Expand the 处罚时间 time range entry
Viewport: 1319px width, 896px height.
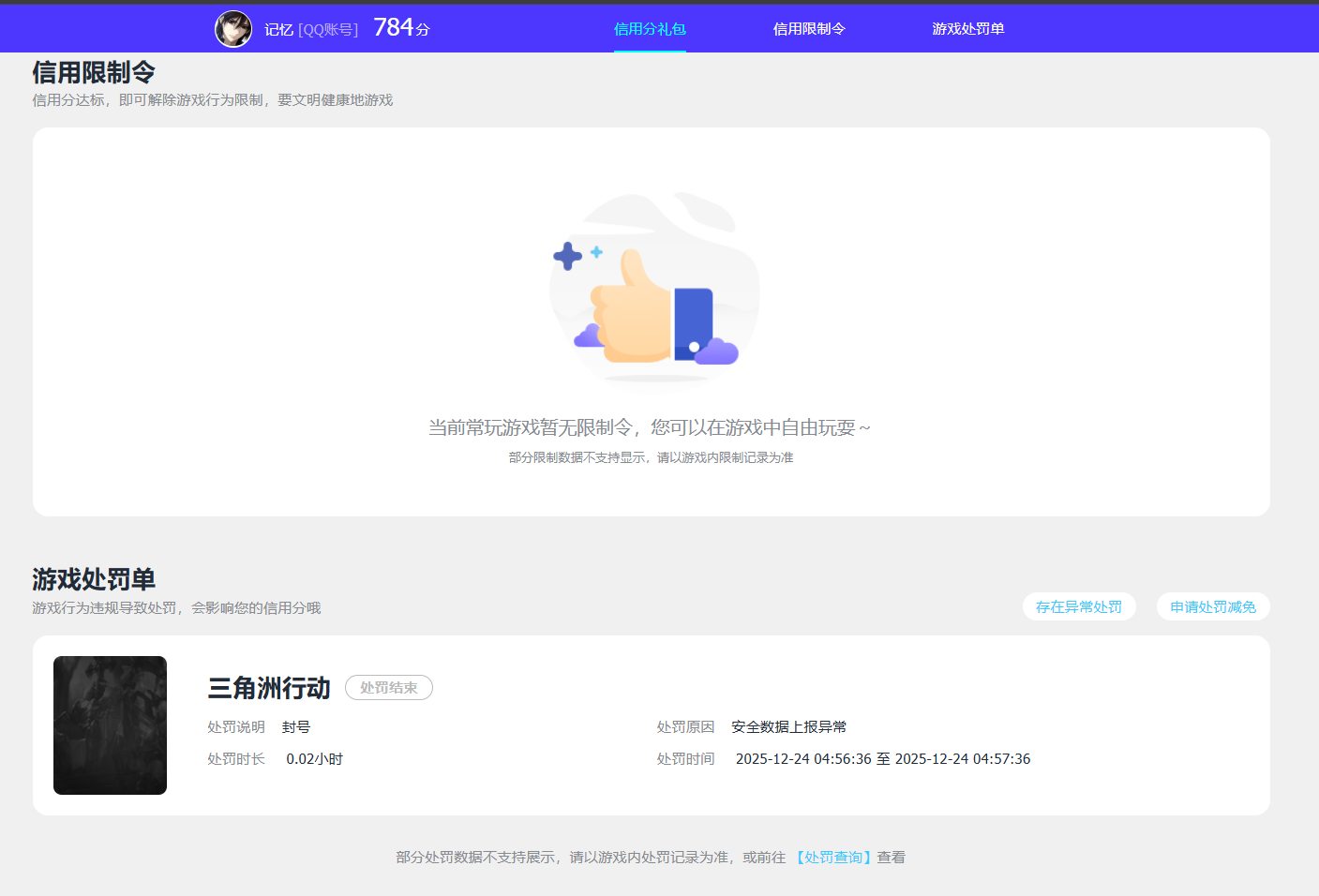pyautogui.click(x=881, y=758)
